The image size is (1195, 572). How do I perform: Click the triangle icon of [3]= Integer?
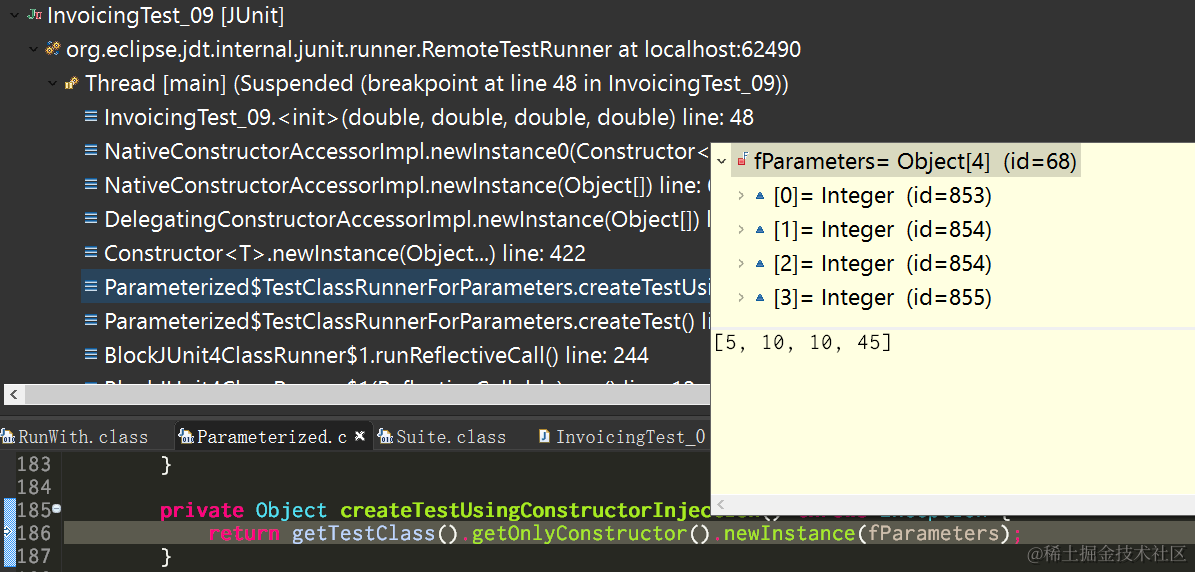click(760, 297)
